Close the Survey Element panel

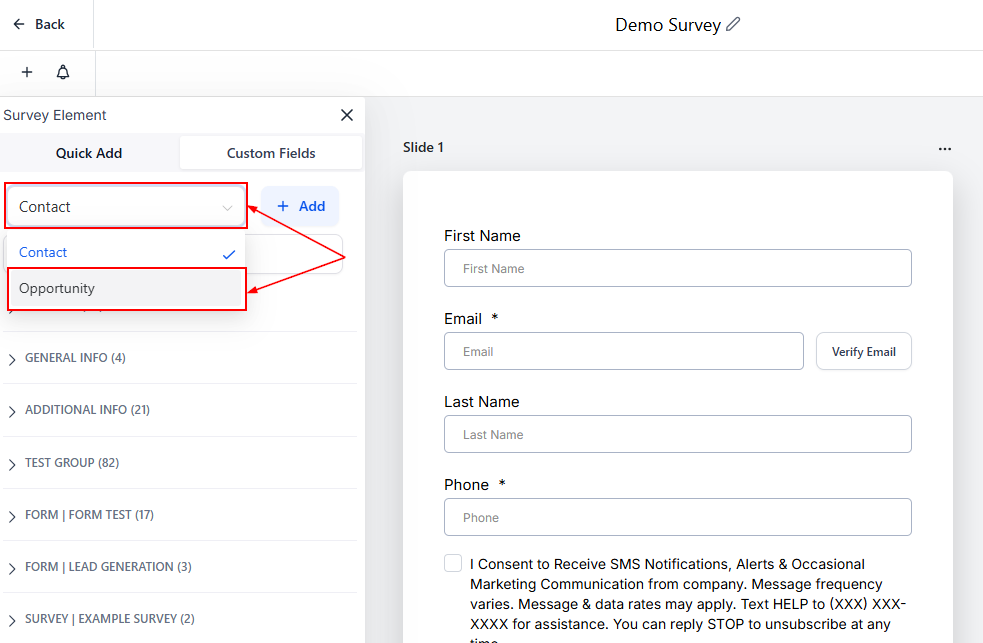(x=347, y=115)
